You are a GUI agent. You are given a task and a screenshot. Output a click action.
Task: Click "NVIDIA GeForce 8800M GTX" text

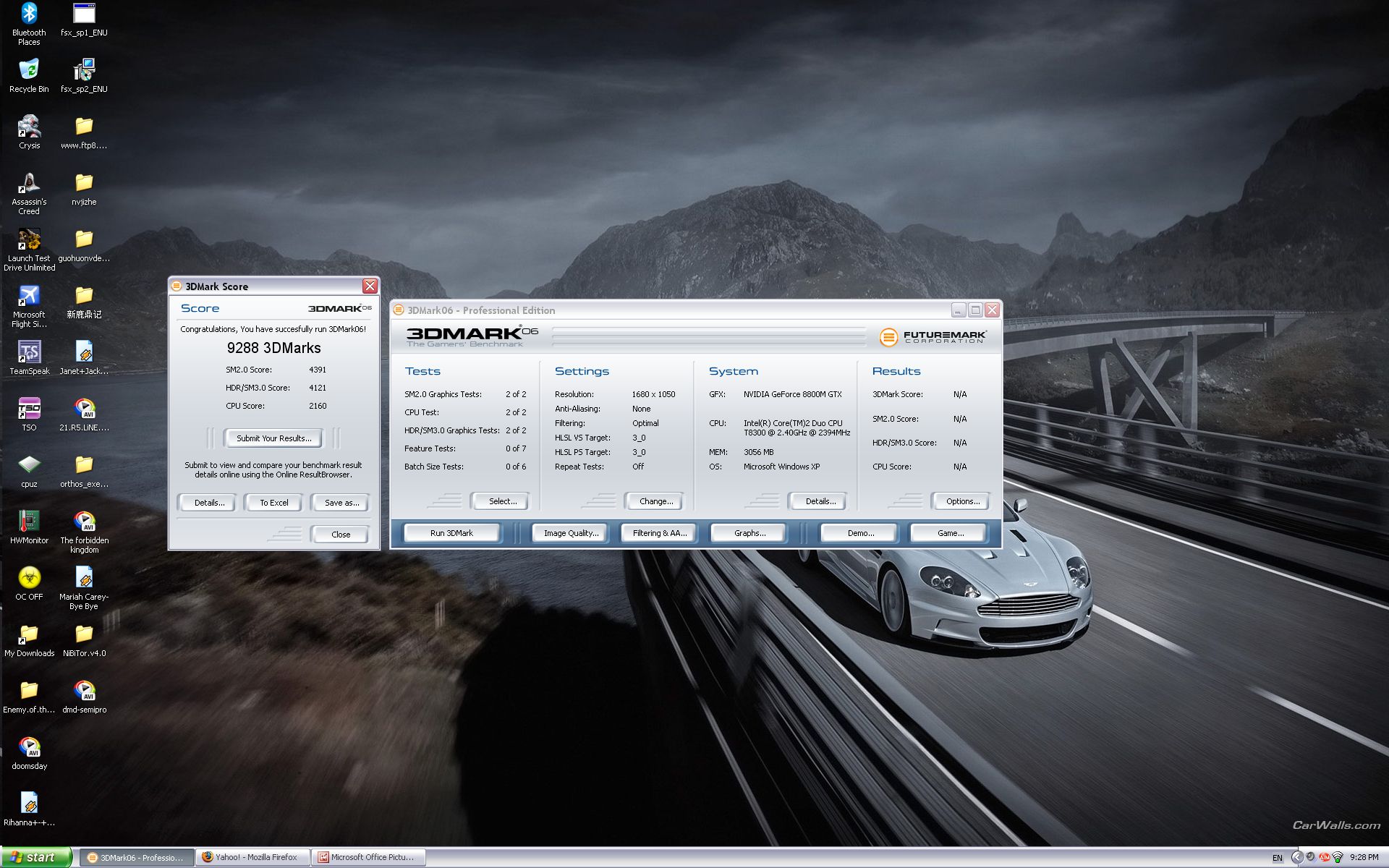tap(792, 394)
